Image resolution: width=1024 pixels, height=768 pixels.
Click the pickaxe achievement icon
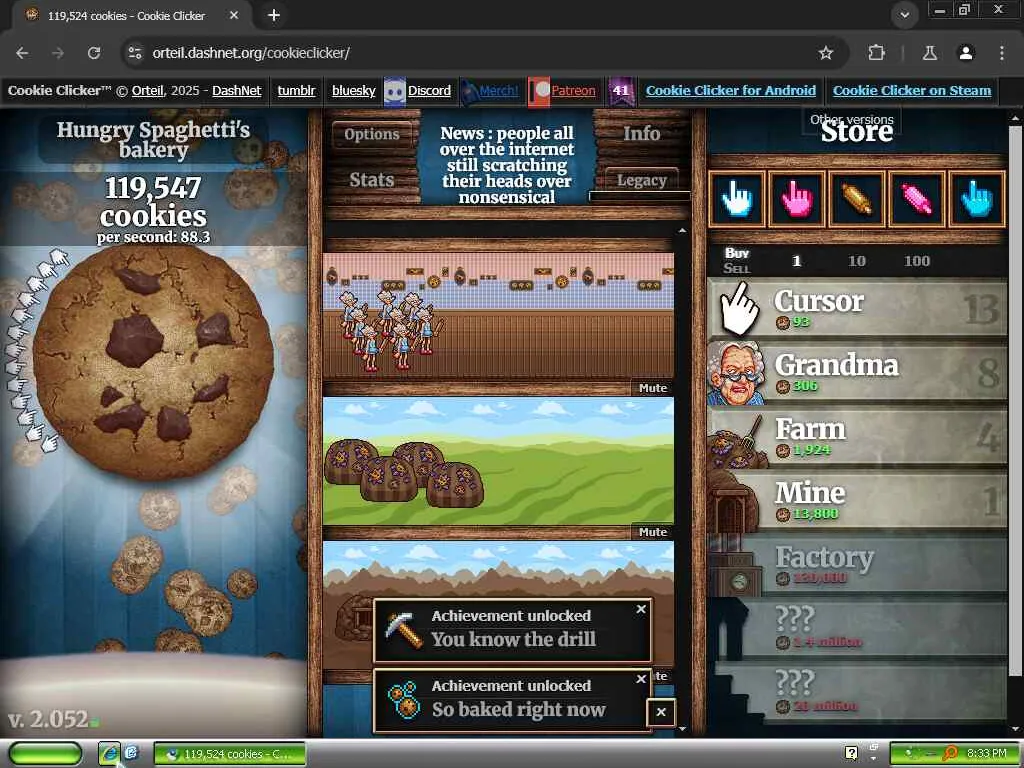404,630
